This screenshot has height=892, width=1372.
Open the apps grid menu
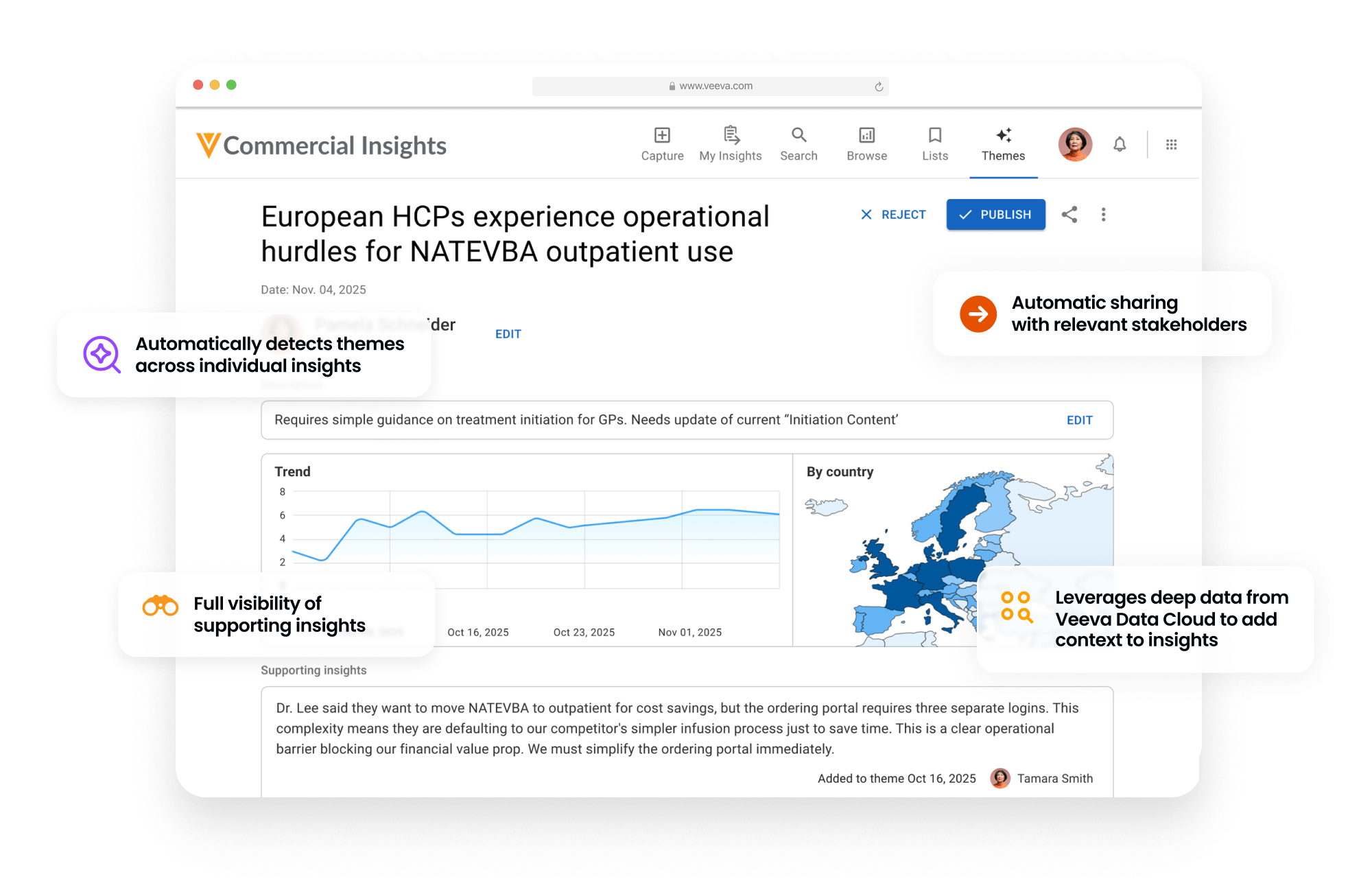pyautogui.click(x=1172, y=145)
